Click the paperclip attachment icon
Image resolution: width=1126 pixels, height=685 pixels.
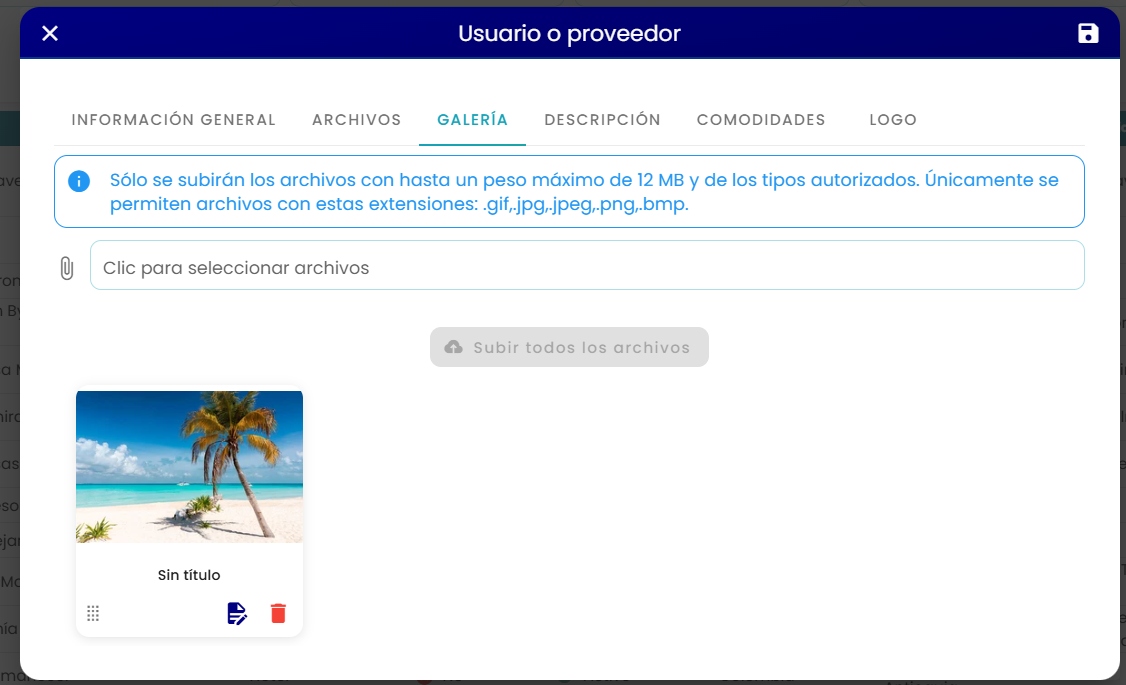click(67, 268)
